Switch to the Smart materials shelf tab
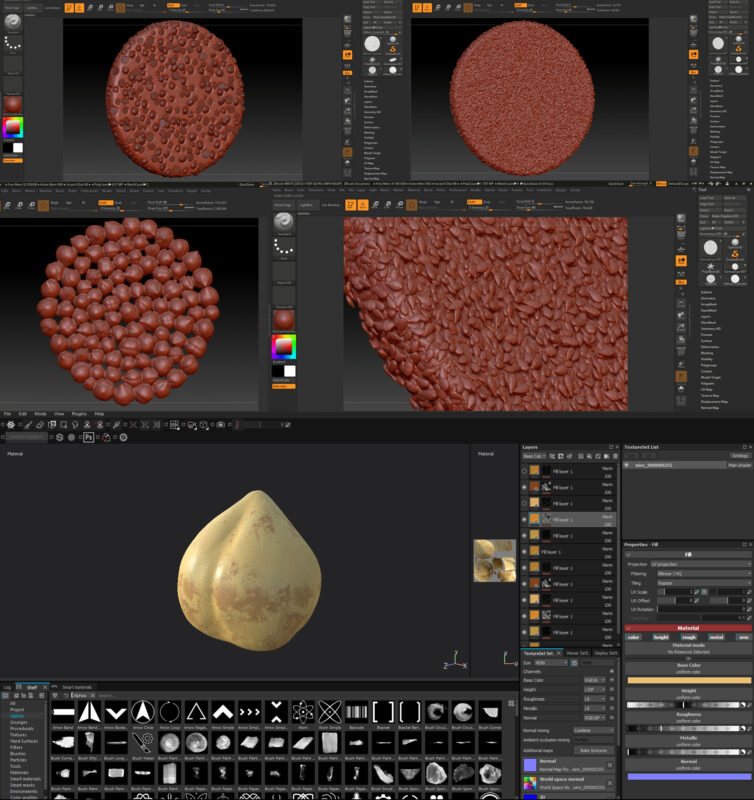 [x=77, y=687]
